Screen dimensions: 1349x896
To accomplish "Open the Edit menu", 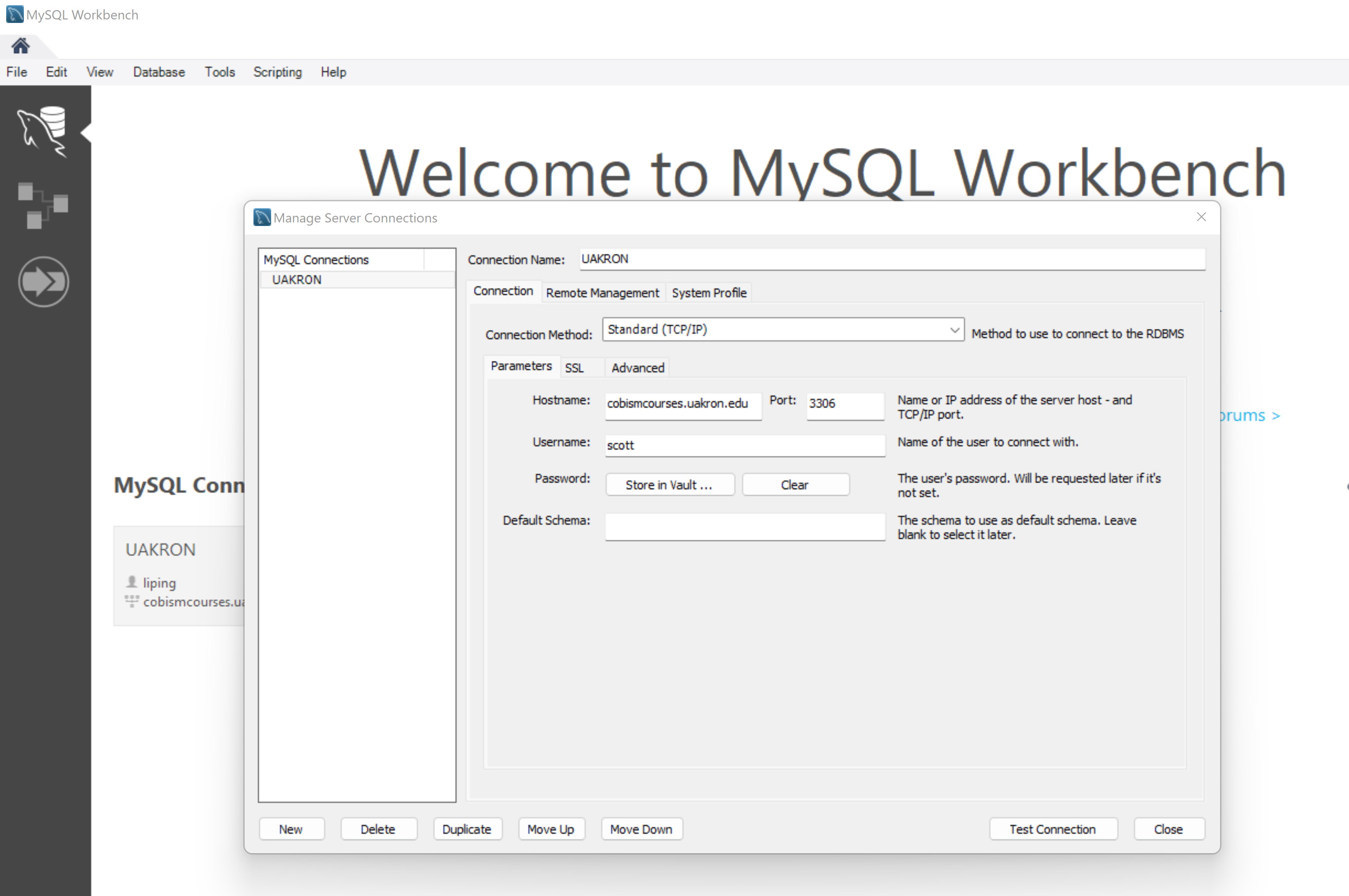I will coord(56,72).
